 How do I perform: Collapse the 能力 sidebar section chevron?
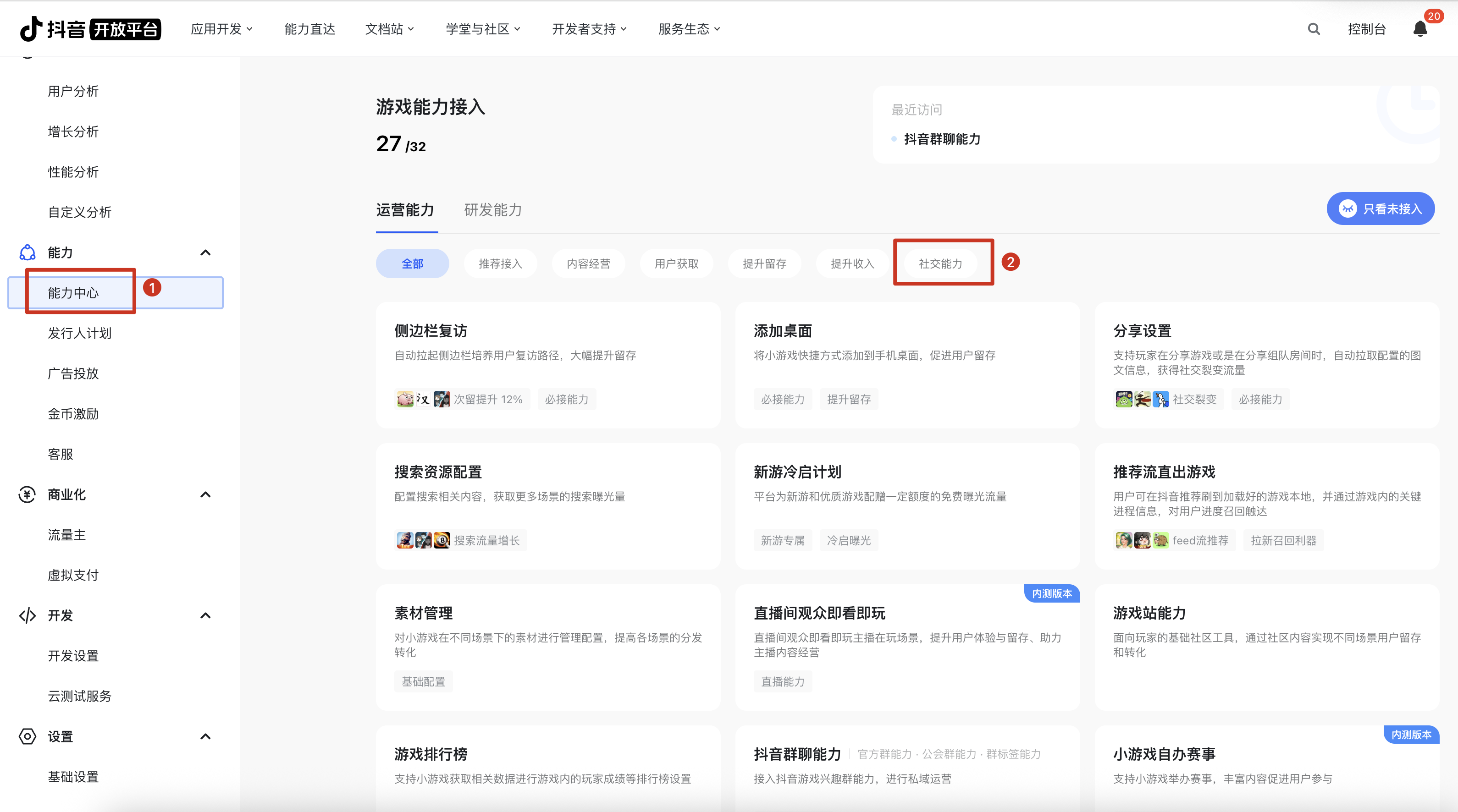(205, 252)
